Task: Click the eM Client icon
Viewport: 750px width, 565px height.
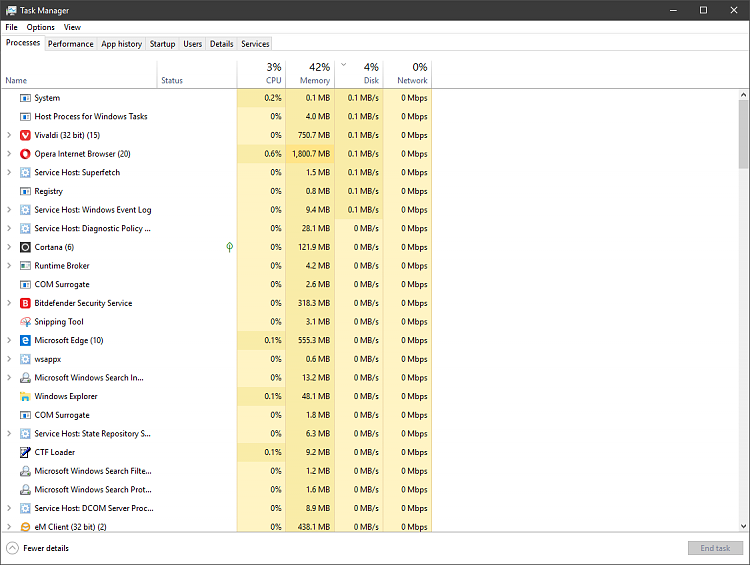Action: pyautogui.click(x=25, y=527)
